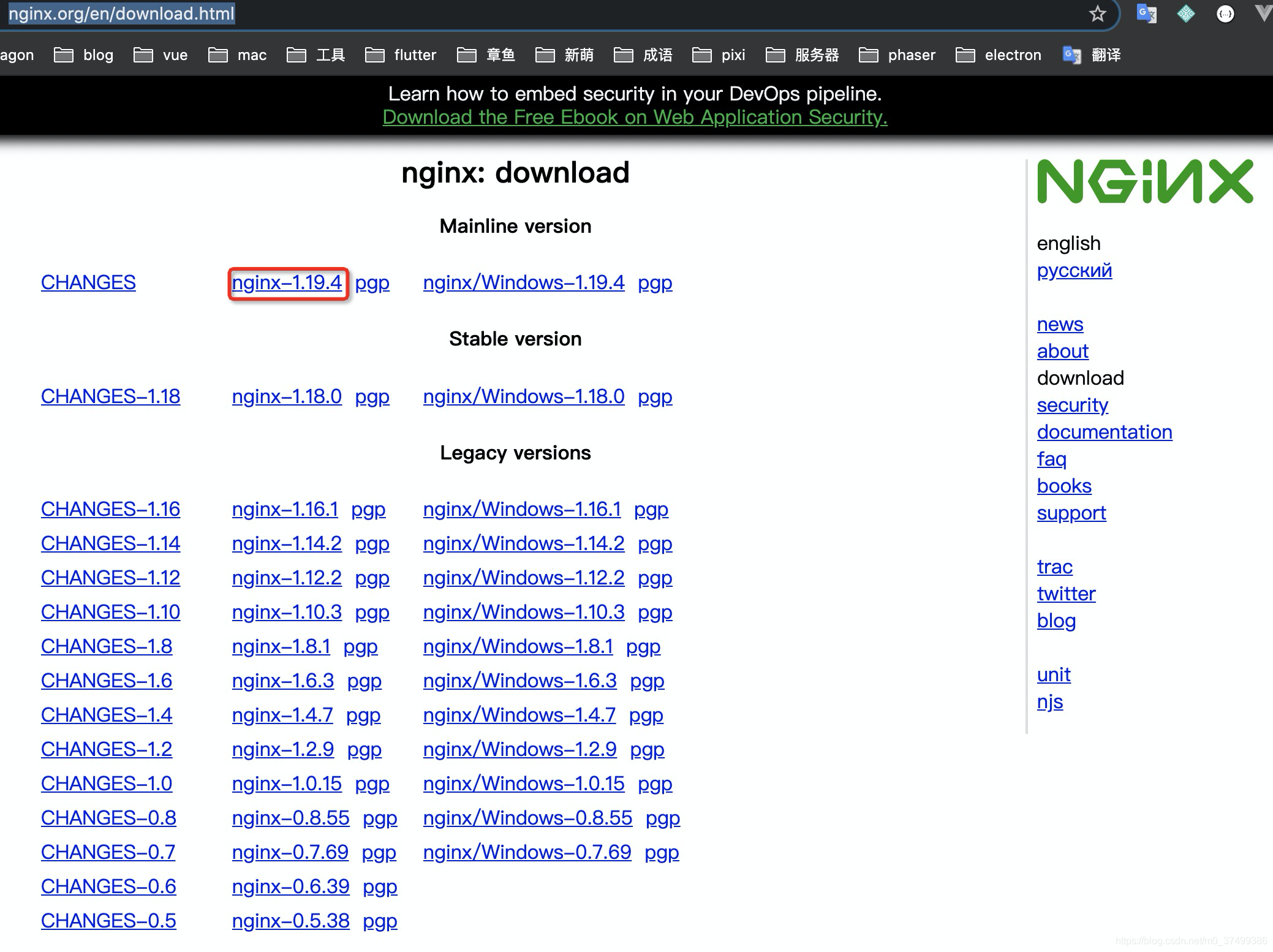1273x952 pixels.
Task: Open the Google Translate extension icon
Action: click(1146, 13)
